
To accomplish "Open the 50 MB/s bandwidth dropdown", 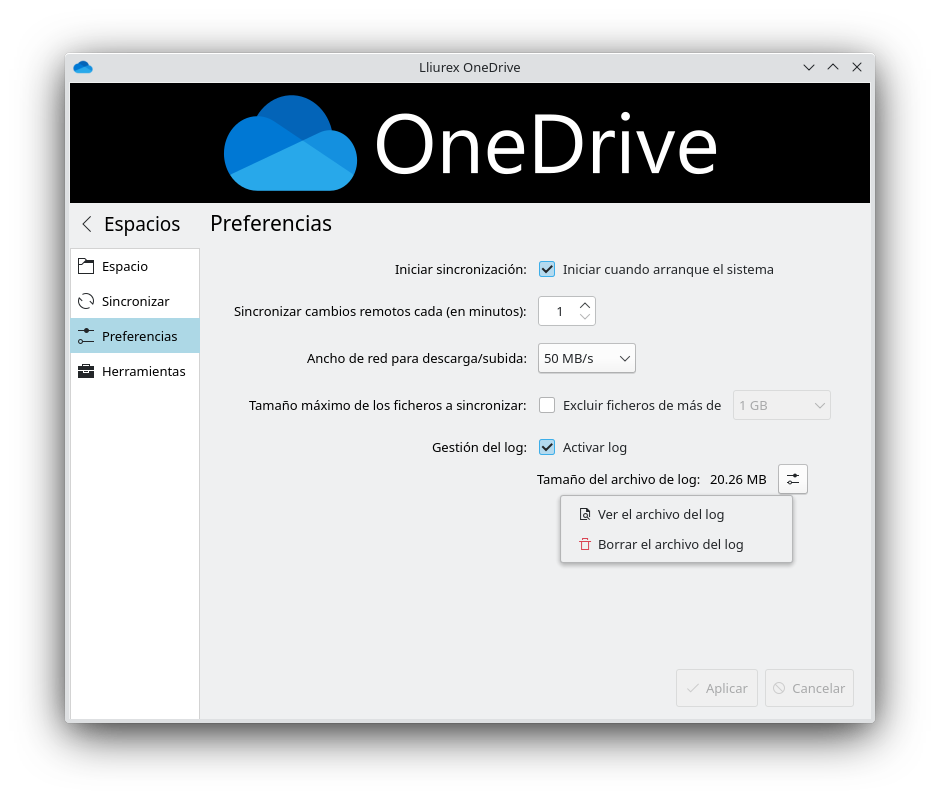I will [x=587, y=358].
